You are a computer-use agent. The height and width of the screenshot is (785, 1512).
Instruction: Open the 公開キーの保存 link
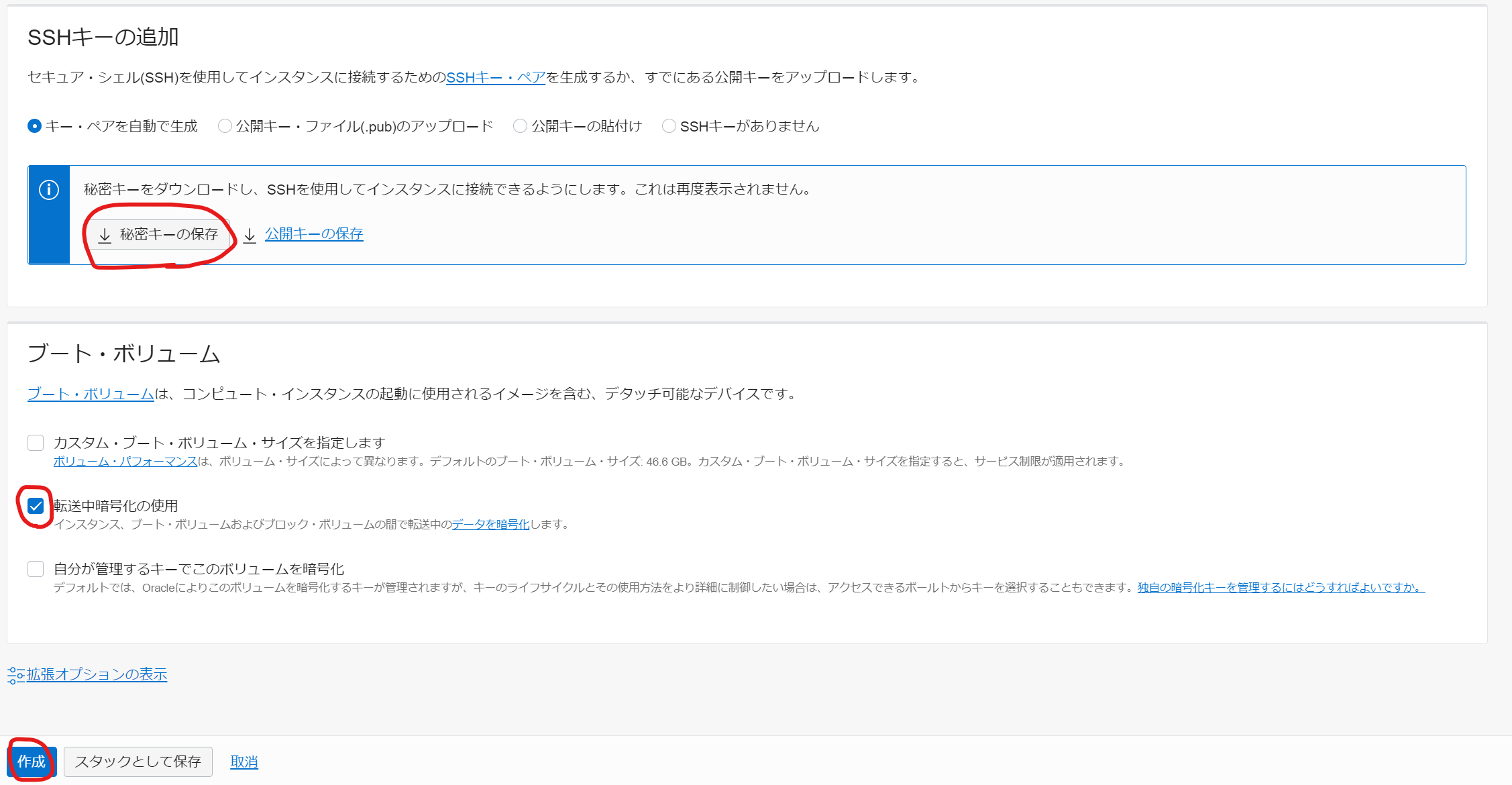coord(314,234)
